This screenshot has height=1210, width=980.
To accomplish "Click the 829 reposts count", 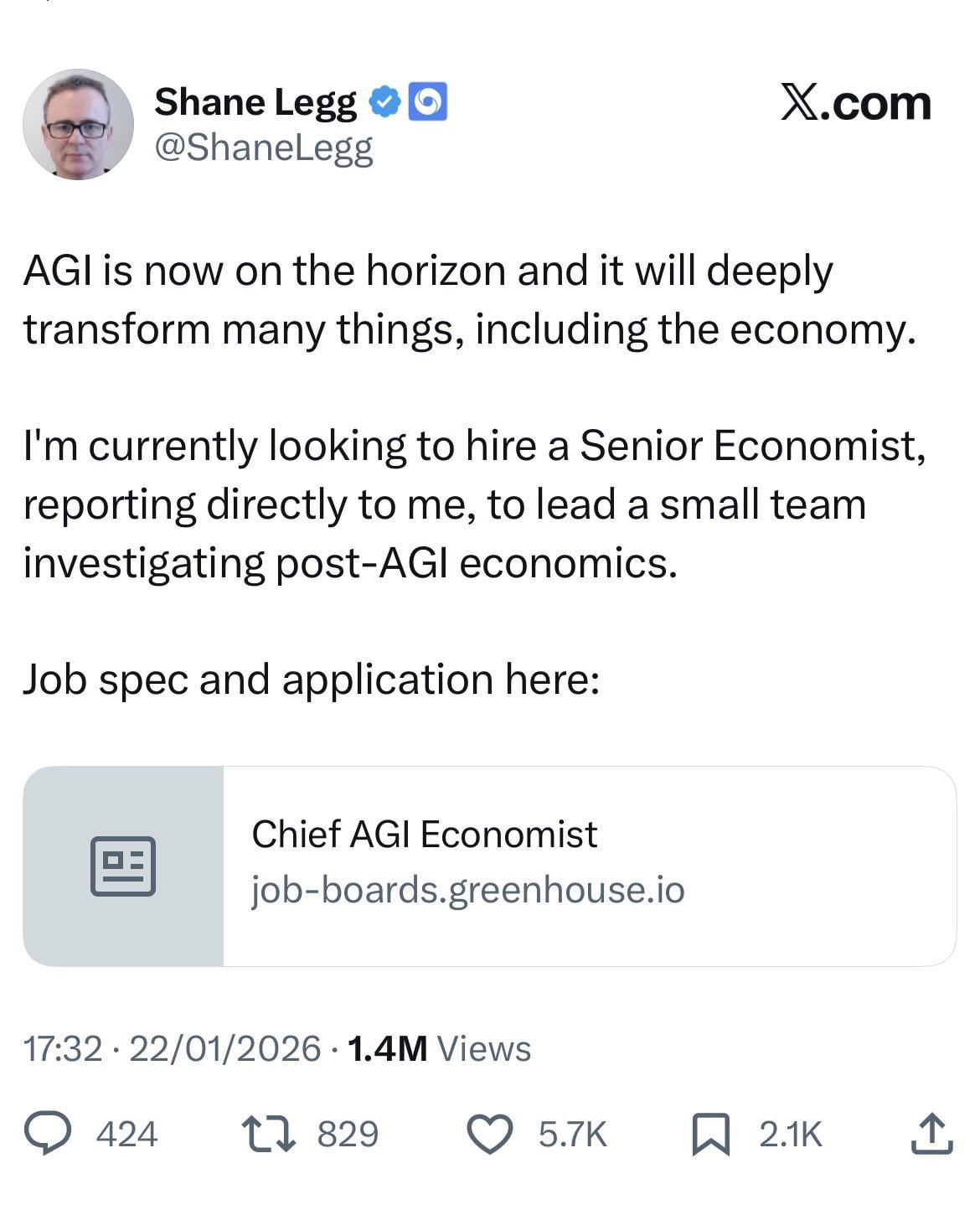I will tap(348, 1135).
